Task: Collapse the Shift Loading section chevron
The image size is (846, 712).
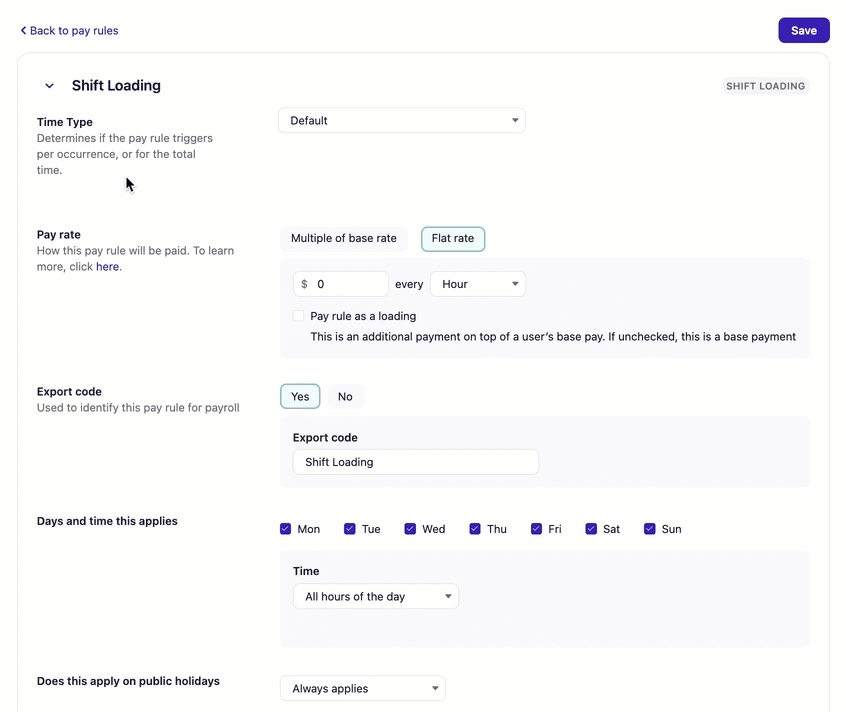Action: point(49,86)
